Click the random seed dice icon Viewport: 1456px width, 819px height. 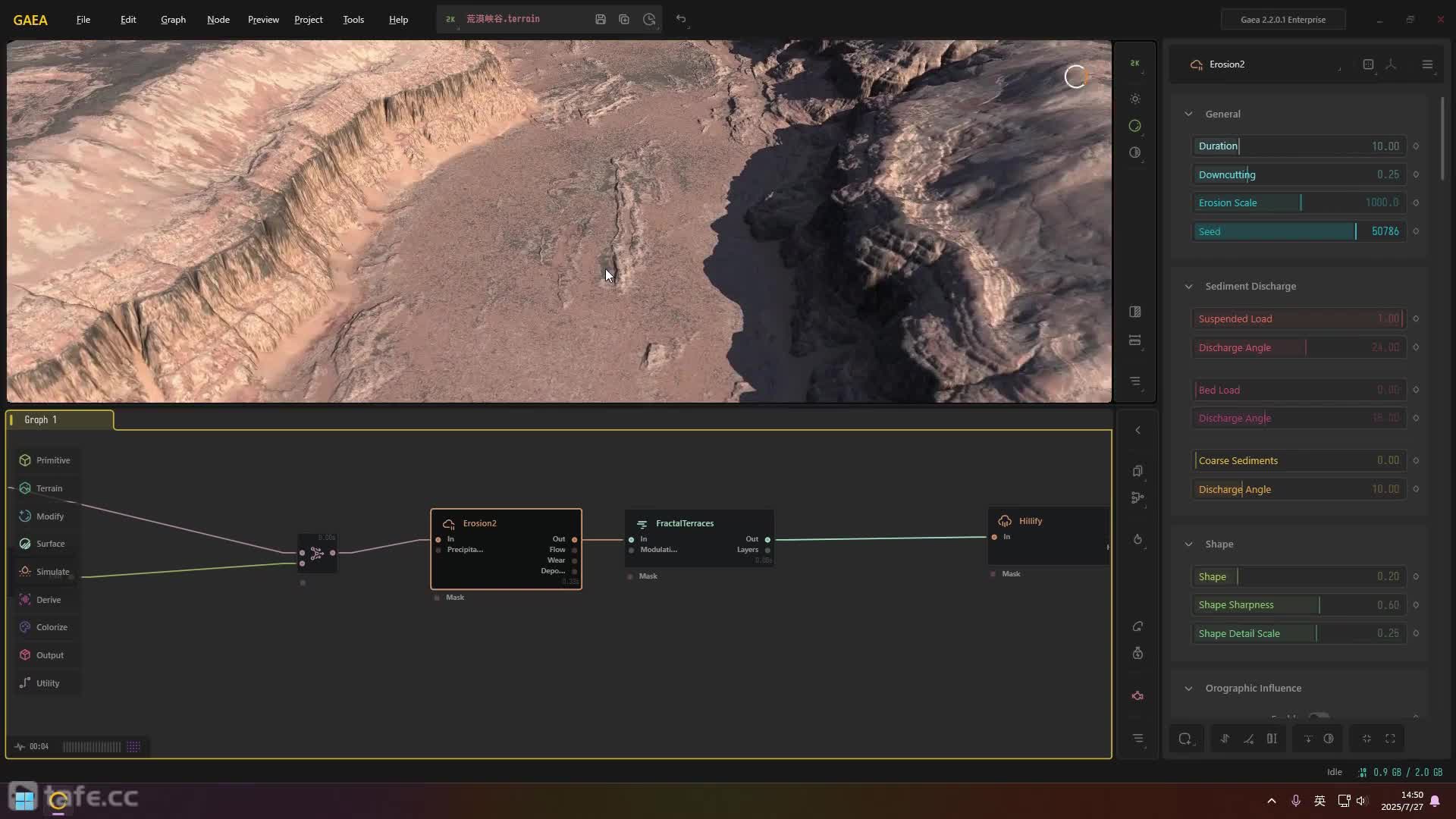[x=1367, y=64]
